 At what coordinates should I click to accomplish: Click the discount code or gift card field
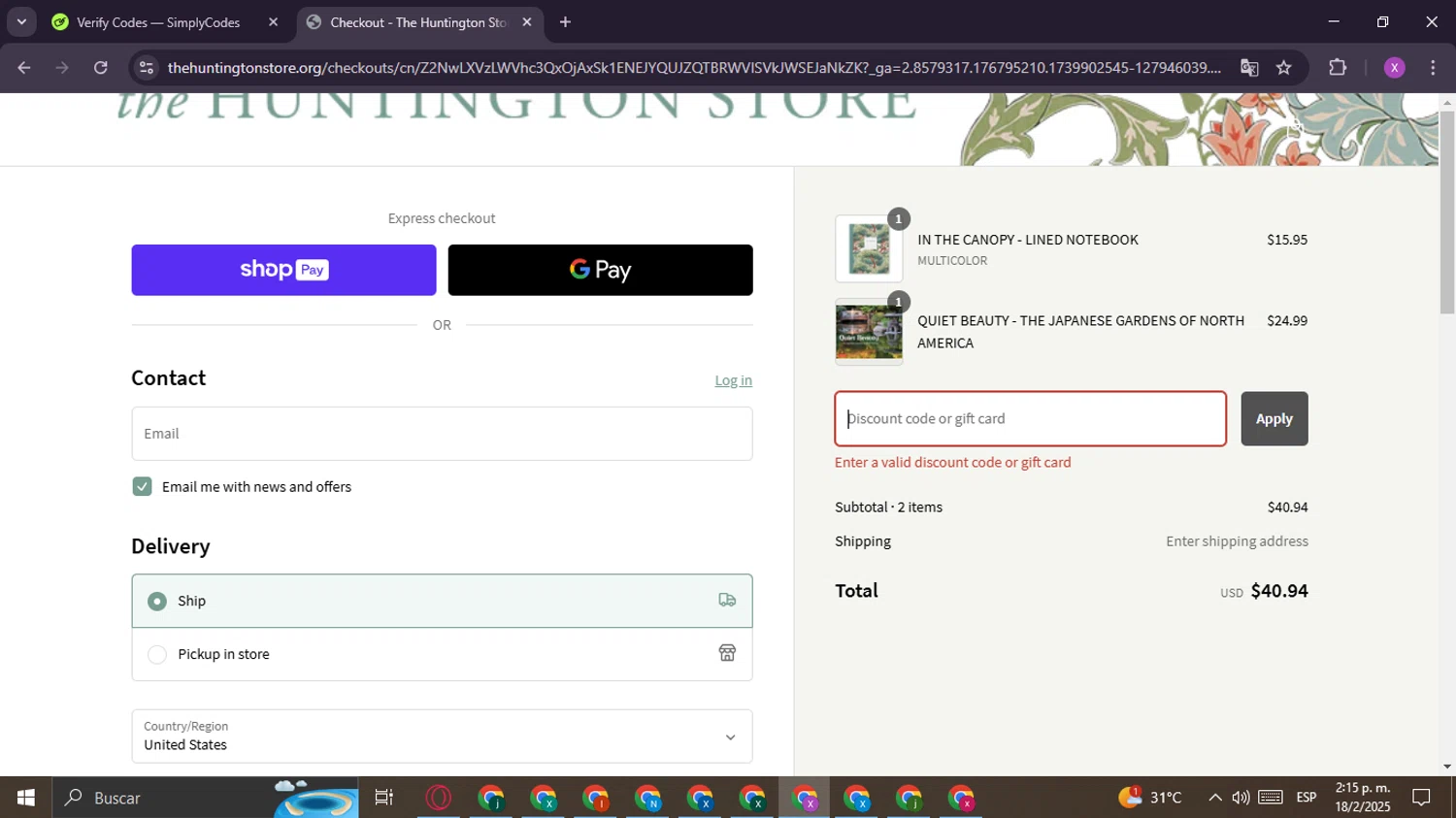click(x=1031, y=419)
